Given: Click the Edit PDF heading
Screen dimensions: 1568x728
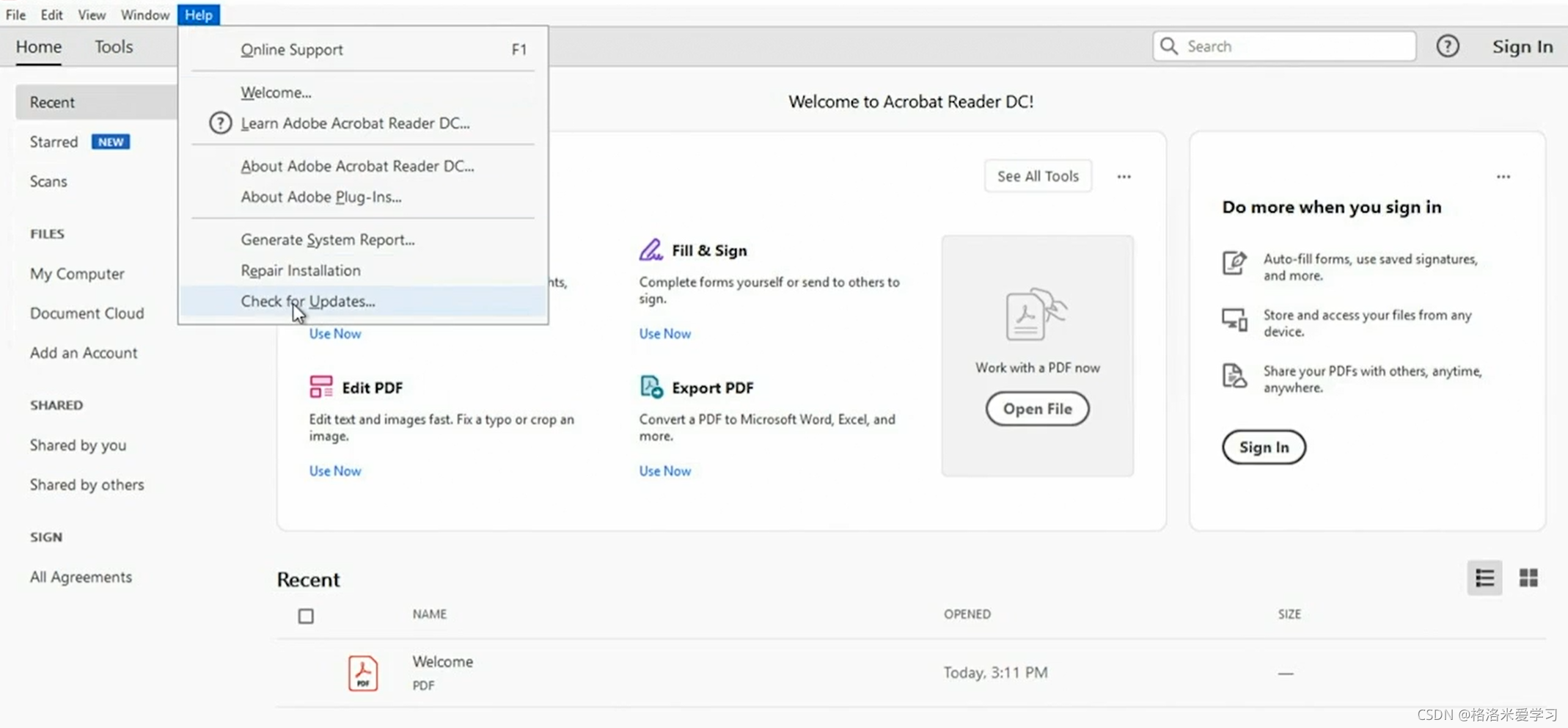Looking at the screenshot, I should click(372, 387).
